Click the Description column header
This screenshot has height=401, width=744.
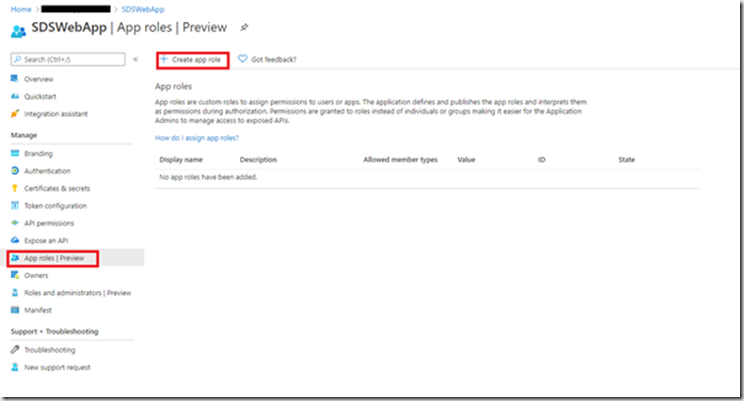[258, 159]
